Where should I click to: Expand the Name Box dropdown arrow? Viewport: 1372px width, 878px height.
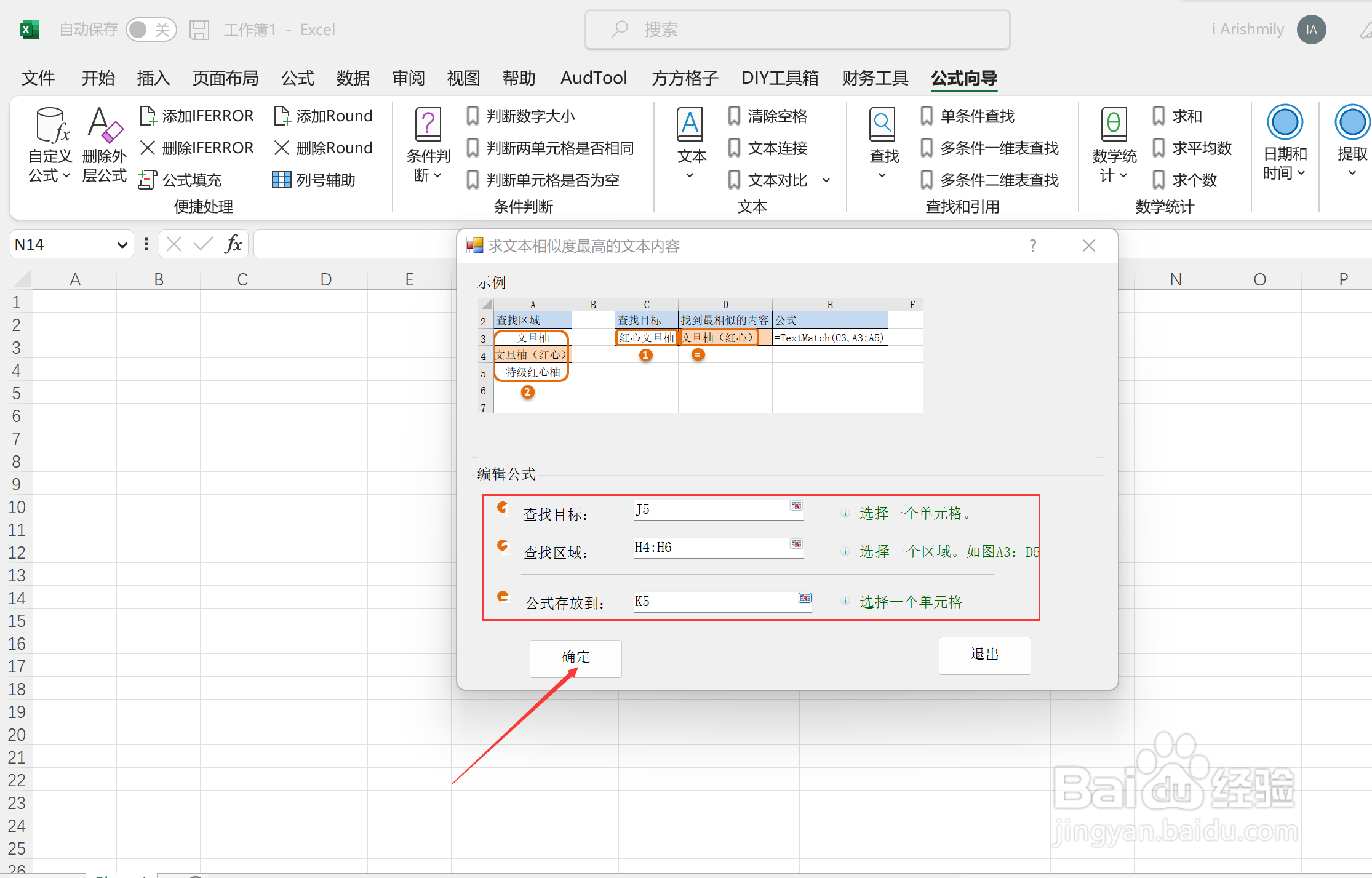pyautogui.click(x=122, y=245)
